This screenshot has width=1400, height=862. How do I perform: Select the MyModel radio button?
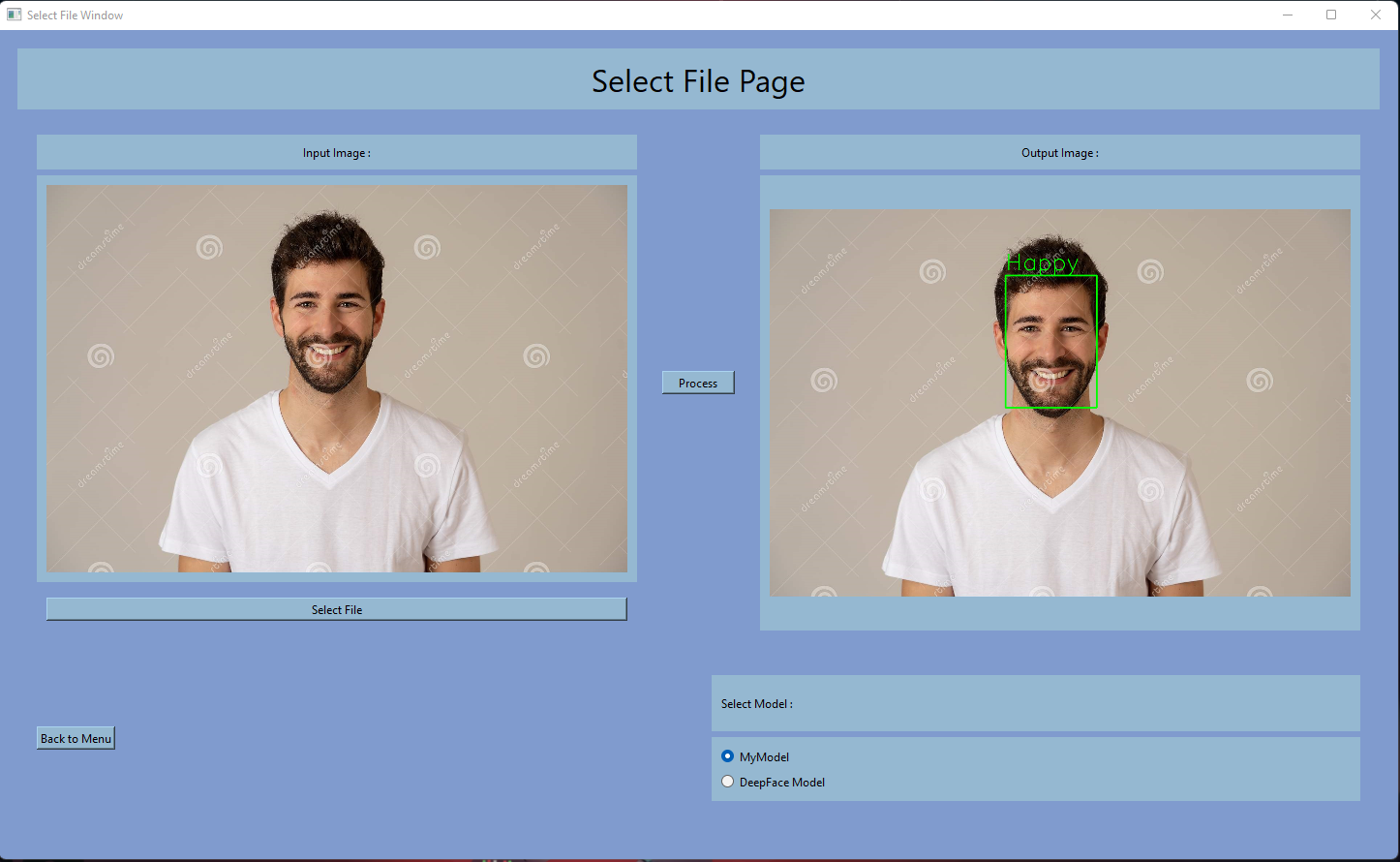(x=727, y=756)
